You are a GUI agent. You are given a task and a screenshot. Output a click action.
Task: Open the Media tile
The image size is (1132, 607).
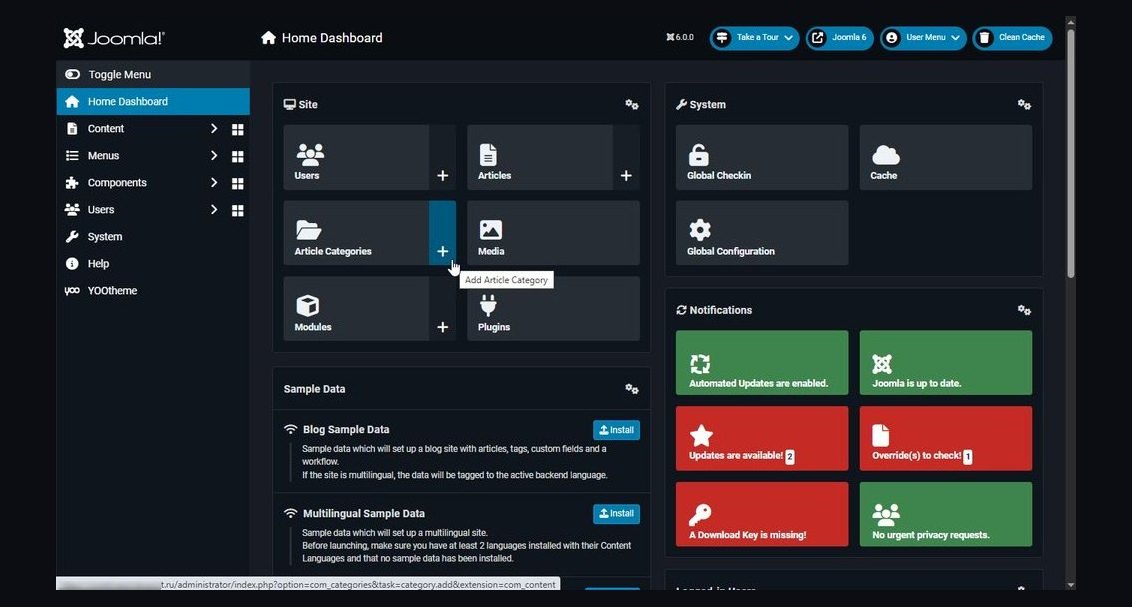pos(553,233)
